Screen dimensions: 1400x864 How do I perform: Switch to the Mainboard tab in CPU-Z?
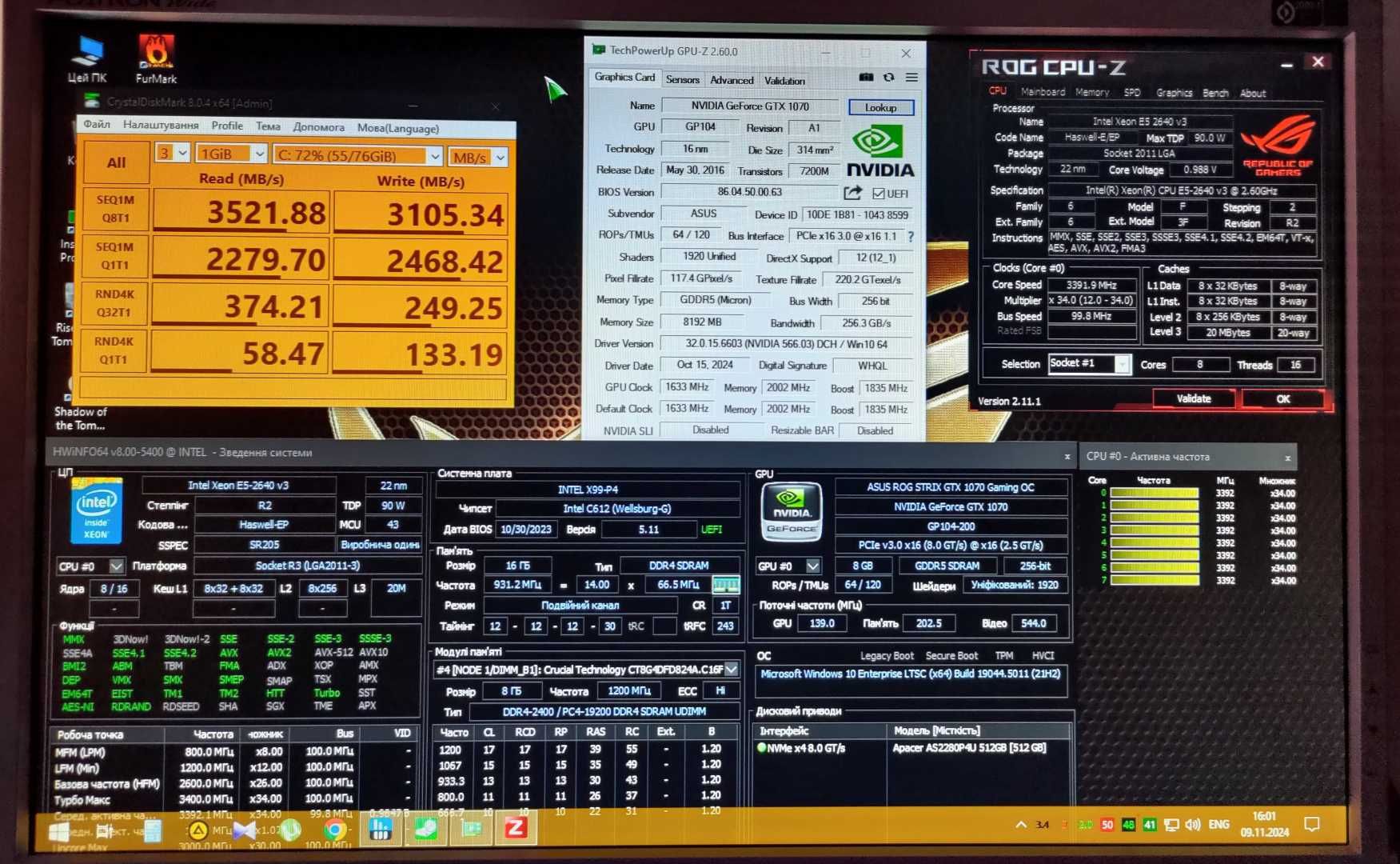coord(1043,92)
